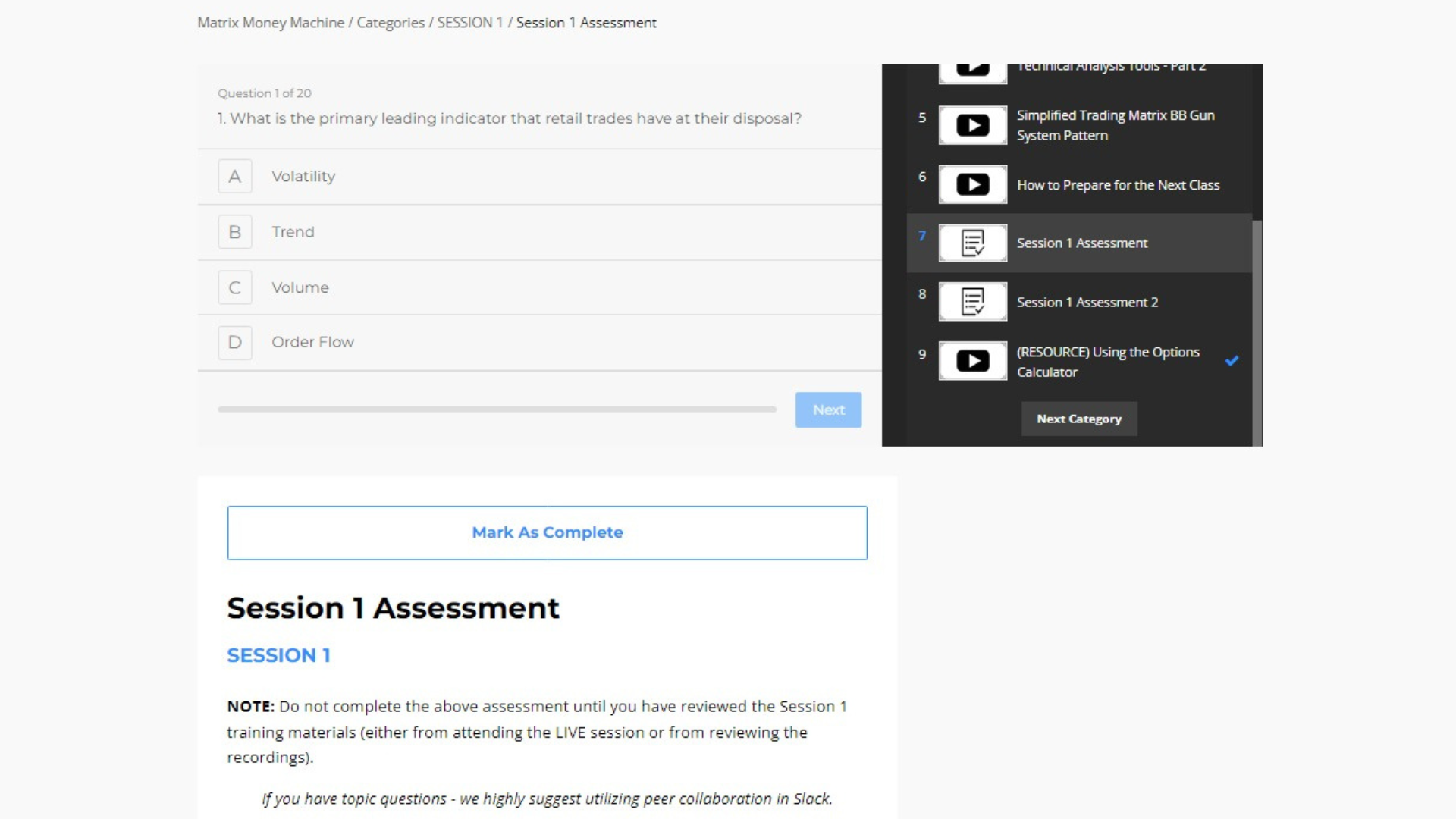
Task: Open SESSION 1 breadcrumb link
Action: (469, 23)
